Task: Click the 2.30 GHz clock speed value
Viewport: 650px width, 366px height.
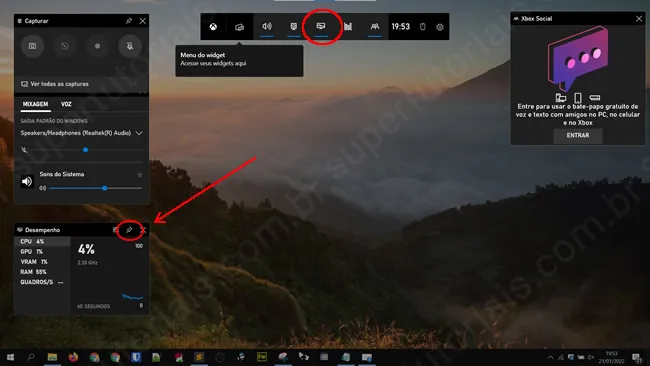Action: pyautogui.click(x=87, y=263)
